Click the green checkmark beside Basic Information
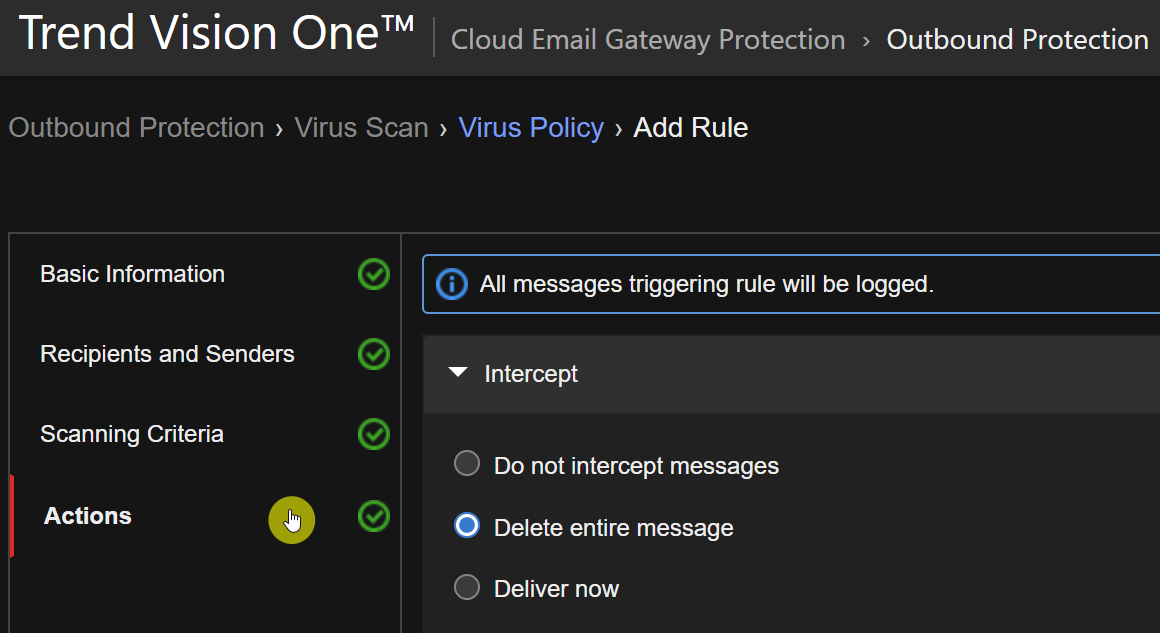 tap(374, 274)
